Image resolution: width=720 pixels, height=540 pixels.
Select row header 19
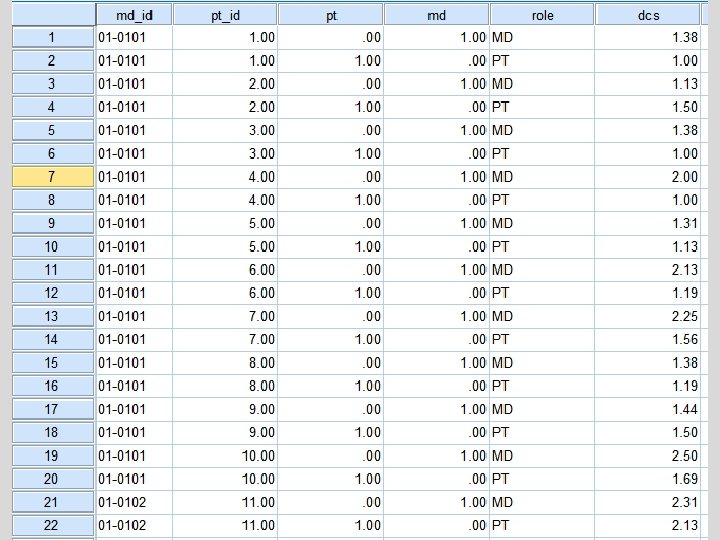pos(53,456)
